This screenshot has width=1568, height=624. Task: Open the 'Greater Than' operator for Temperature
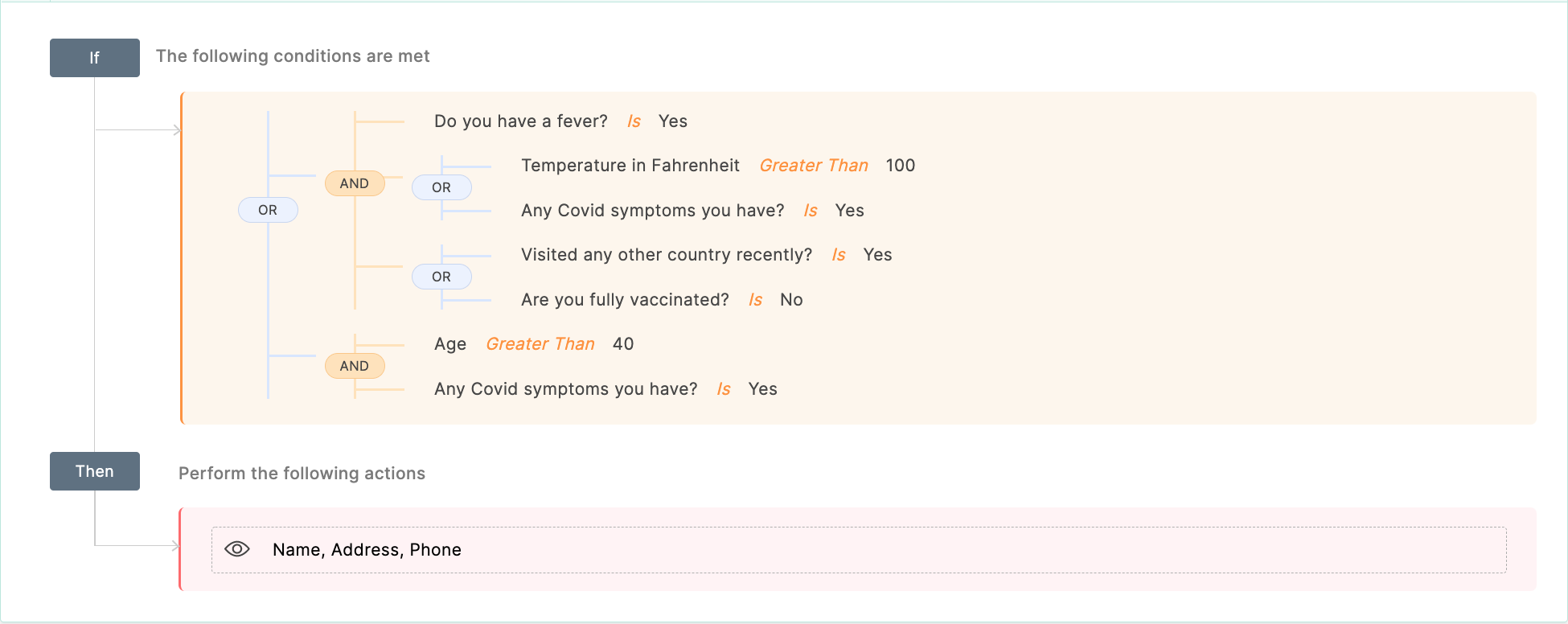point(814,166)
